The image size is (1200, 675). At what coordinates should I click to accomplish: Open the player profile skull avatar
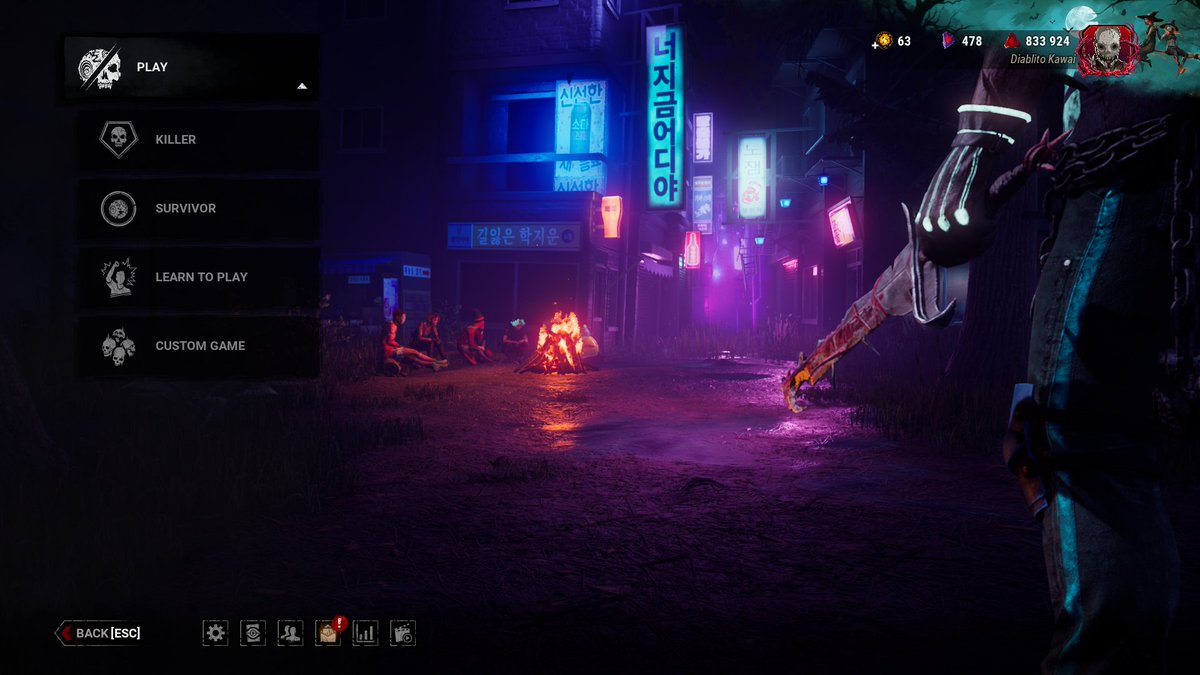point(1108,50)
